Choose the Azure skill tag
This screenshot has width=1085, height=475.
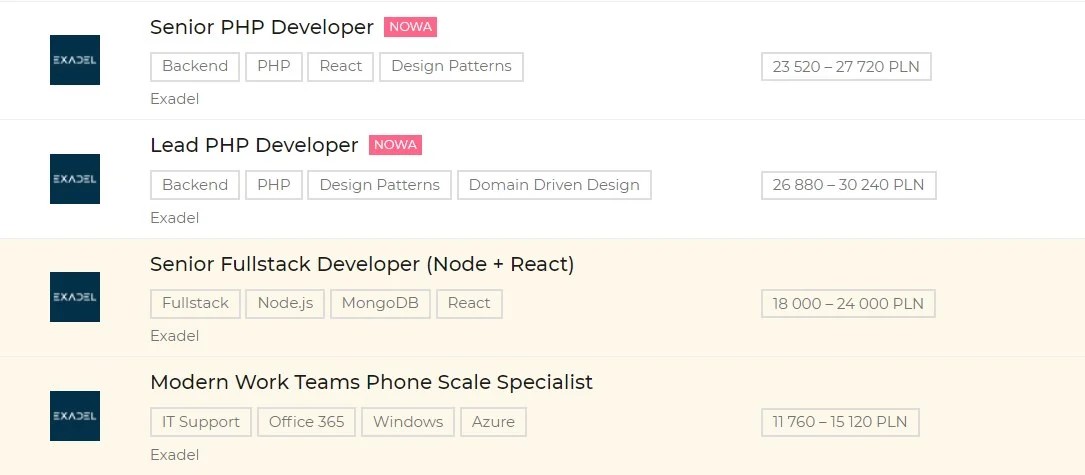click(493, 422)
